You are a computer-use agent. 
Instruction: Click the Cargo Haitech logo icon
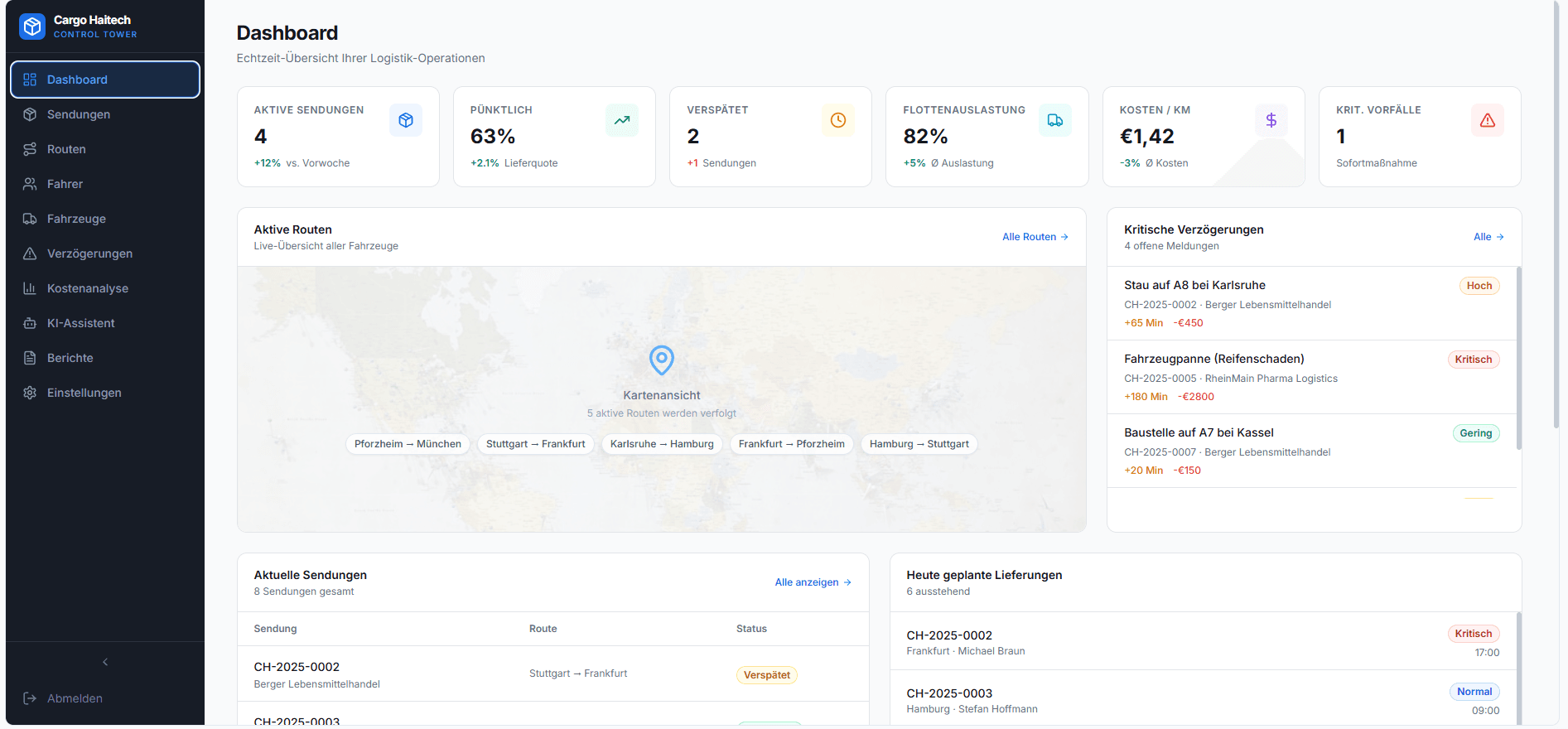click(x=32, y=27)
